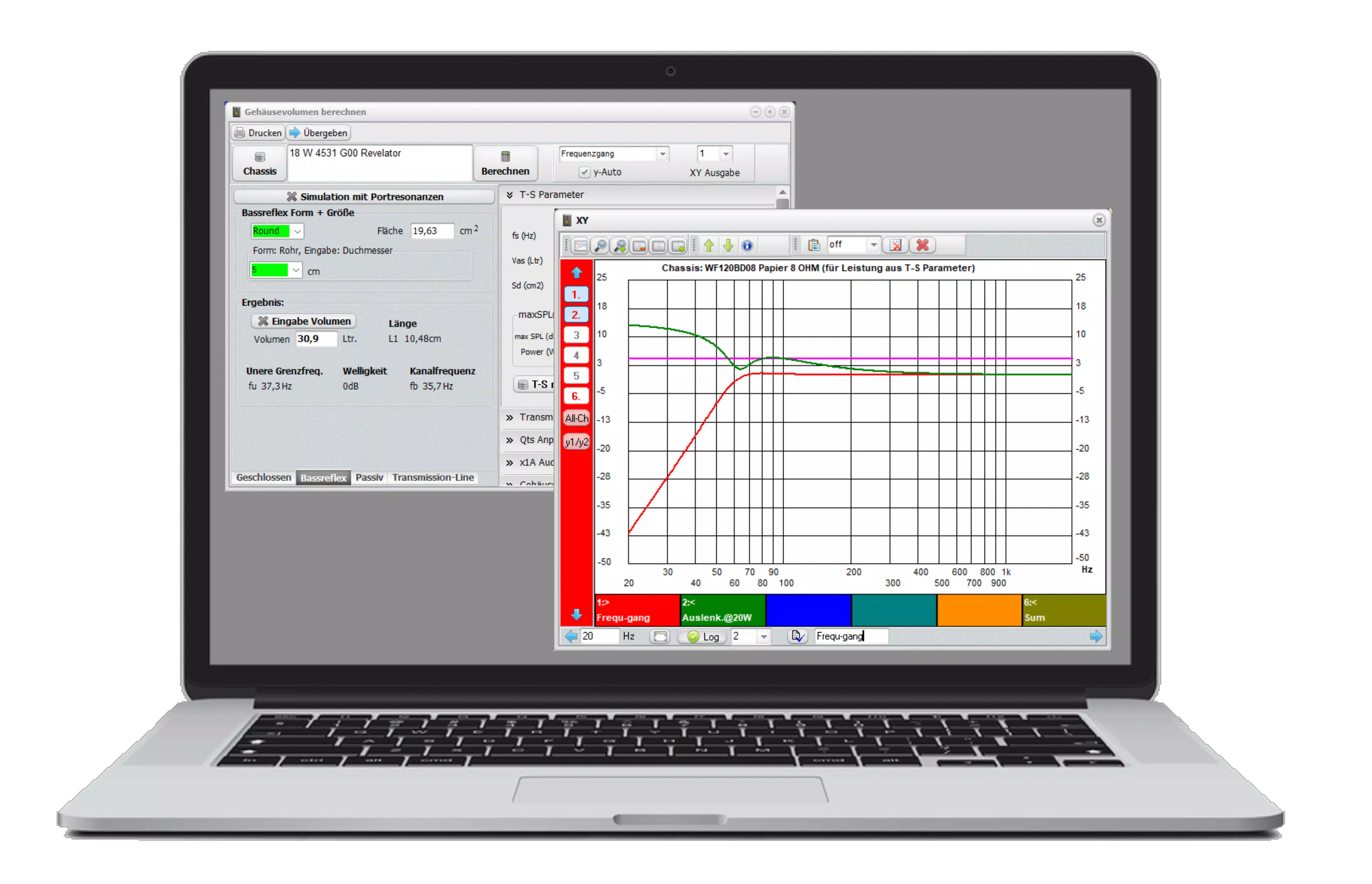Click the document-checkmark icon beside Frequ-gang field

pos(798,636)
